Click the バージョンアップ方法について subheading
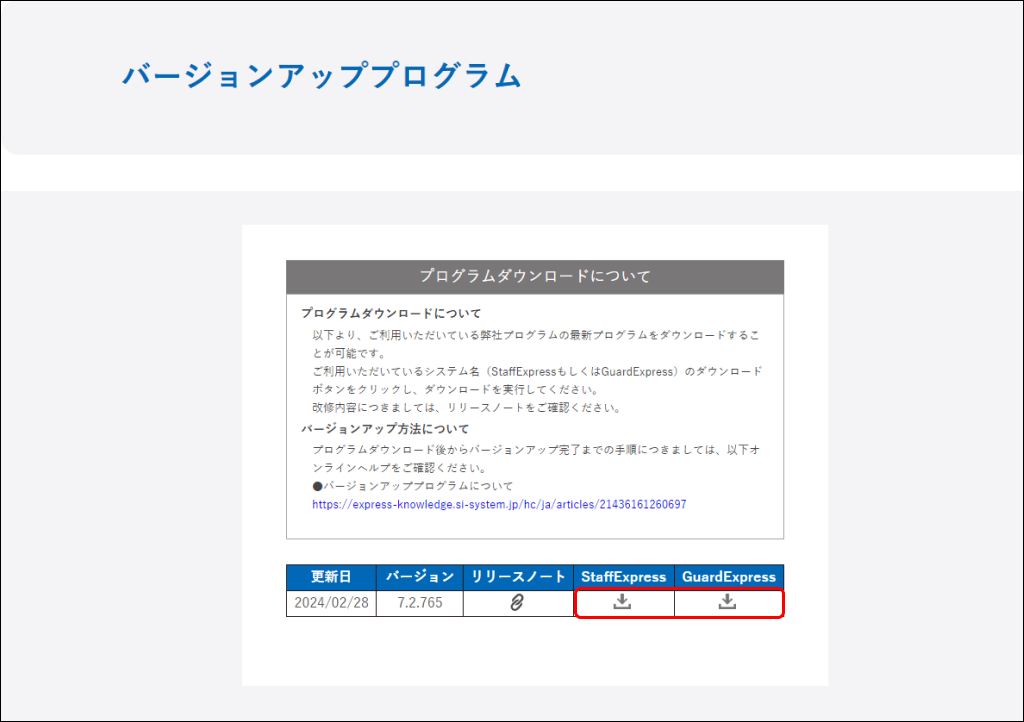 click(385, 429)
